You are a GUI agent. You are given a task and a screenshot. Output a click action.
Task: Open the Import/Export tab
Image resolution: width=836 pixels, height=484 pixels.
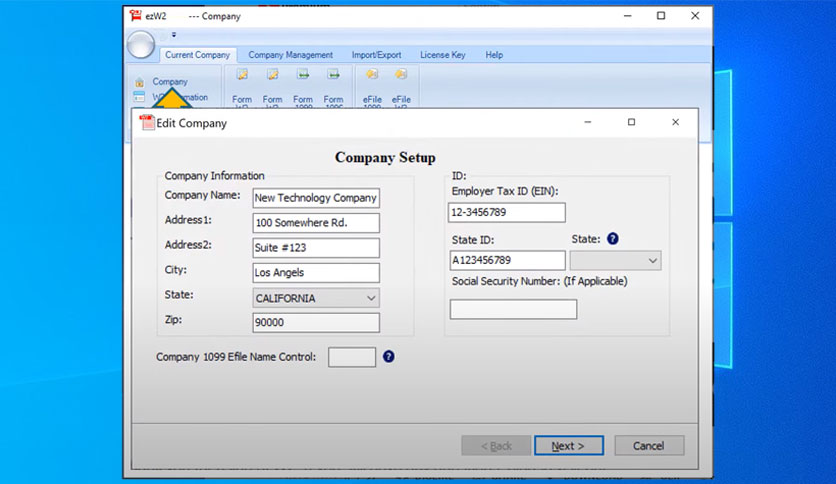[x=376, y=55]
